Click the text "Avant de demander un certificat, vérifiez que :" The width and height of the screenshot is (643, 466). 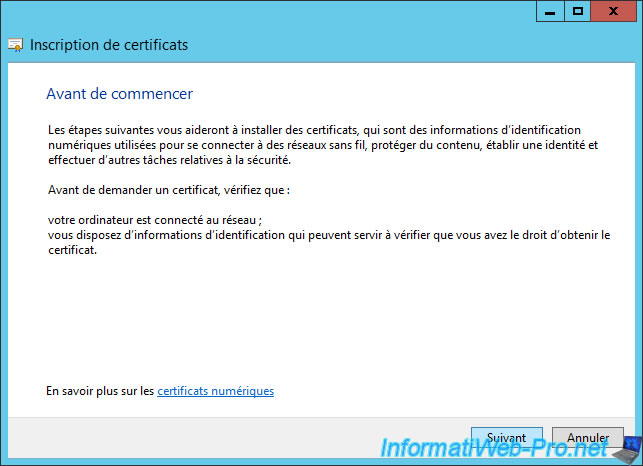(x=169, y=190)
